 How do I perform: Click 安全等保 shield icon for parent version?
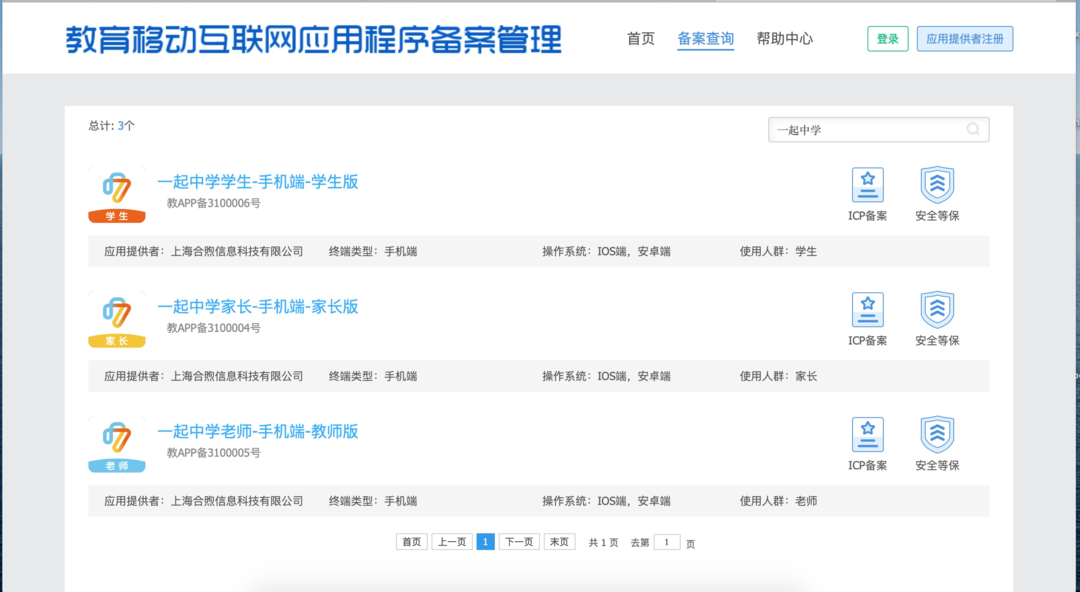(x=937, y=310)
